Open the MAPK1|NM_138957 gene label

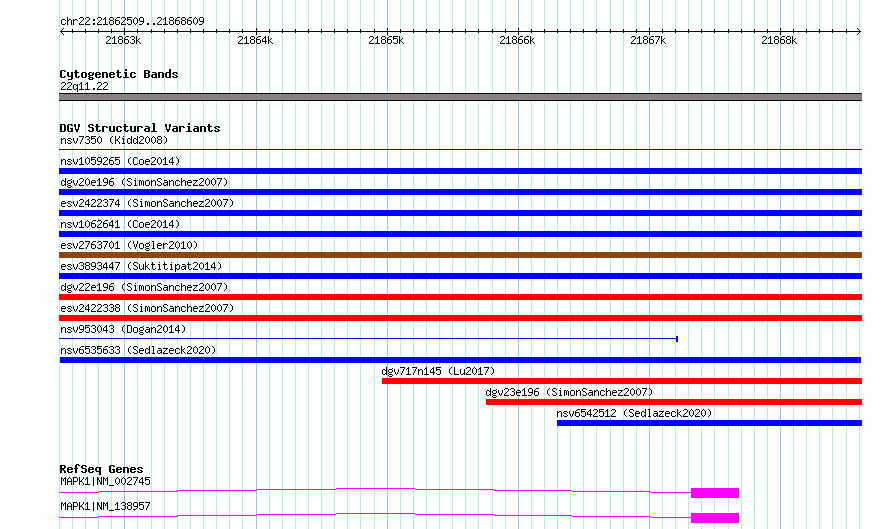coord(106,506)
